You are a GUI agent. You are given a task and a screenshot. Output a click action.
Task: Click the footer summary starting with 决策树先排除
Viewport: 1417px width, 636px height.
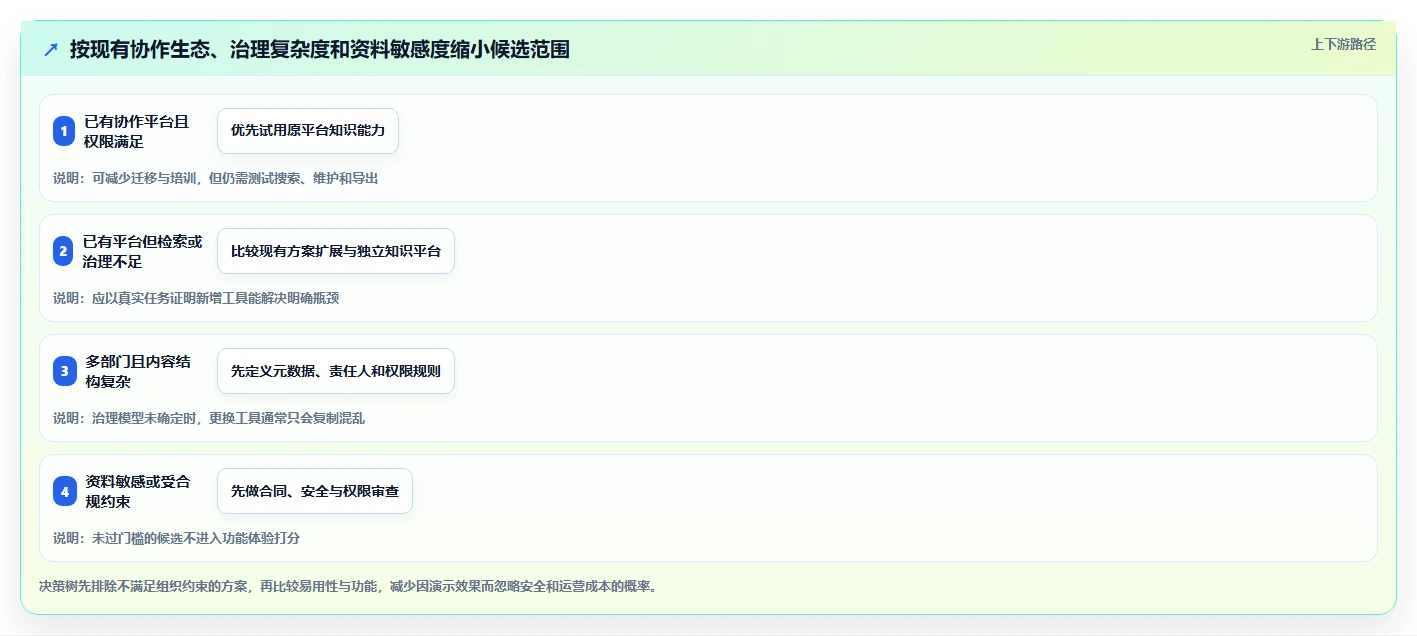point(348,586)
